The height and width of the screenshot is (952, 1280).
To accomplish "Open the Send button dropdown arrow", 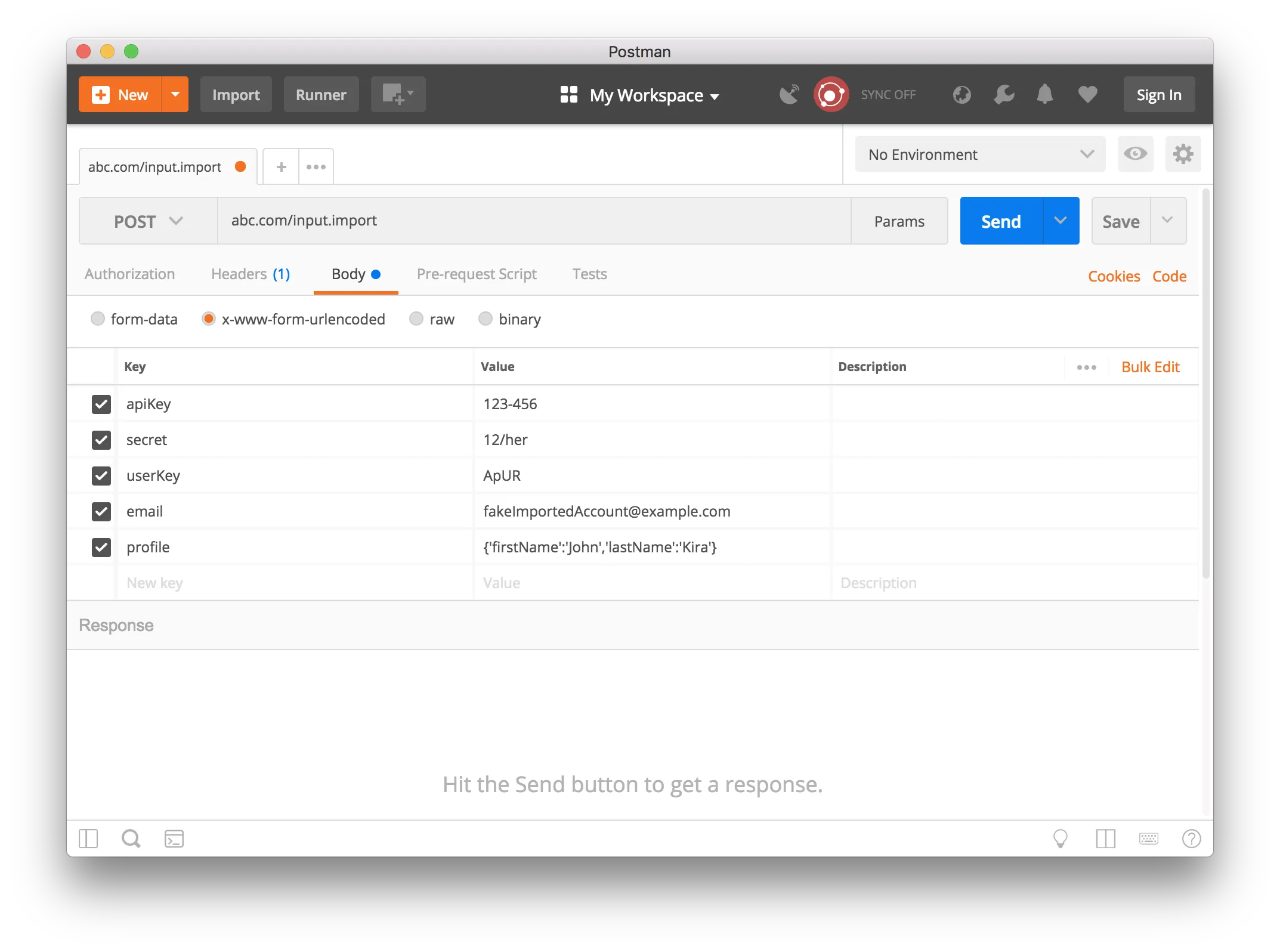I will pyautogui.click(x=1061, y=221).
